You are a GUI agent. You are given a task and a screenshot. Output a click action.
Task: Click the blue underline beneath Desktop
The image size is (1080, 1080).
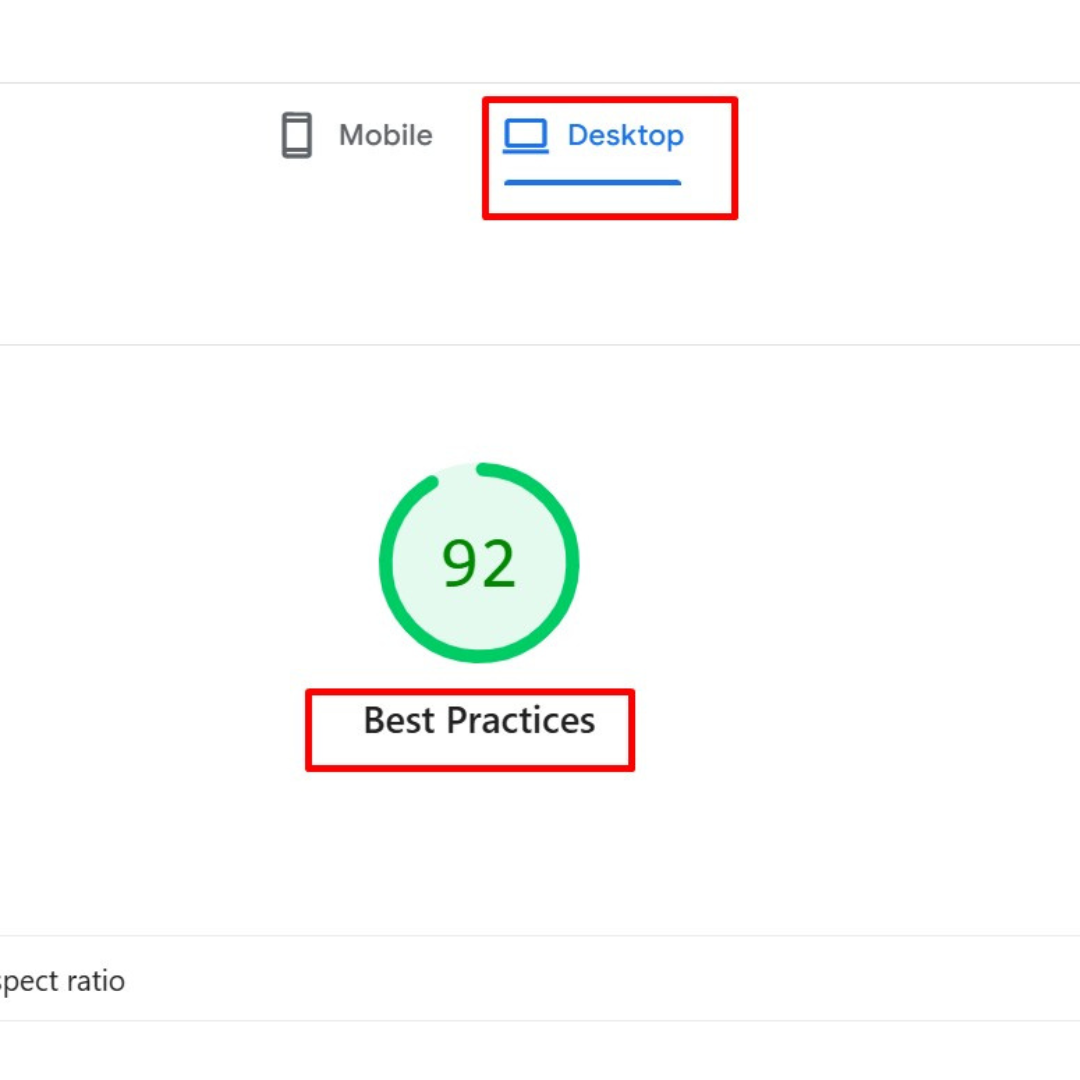pyautogui.click(x=592, y=182)
